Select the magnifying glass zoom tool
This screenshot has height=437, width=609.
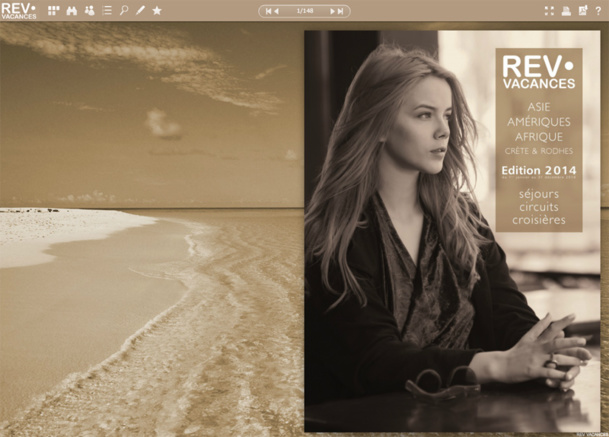coord(124,10)
